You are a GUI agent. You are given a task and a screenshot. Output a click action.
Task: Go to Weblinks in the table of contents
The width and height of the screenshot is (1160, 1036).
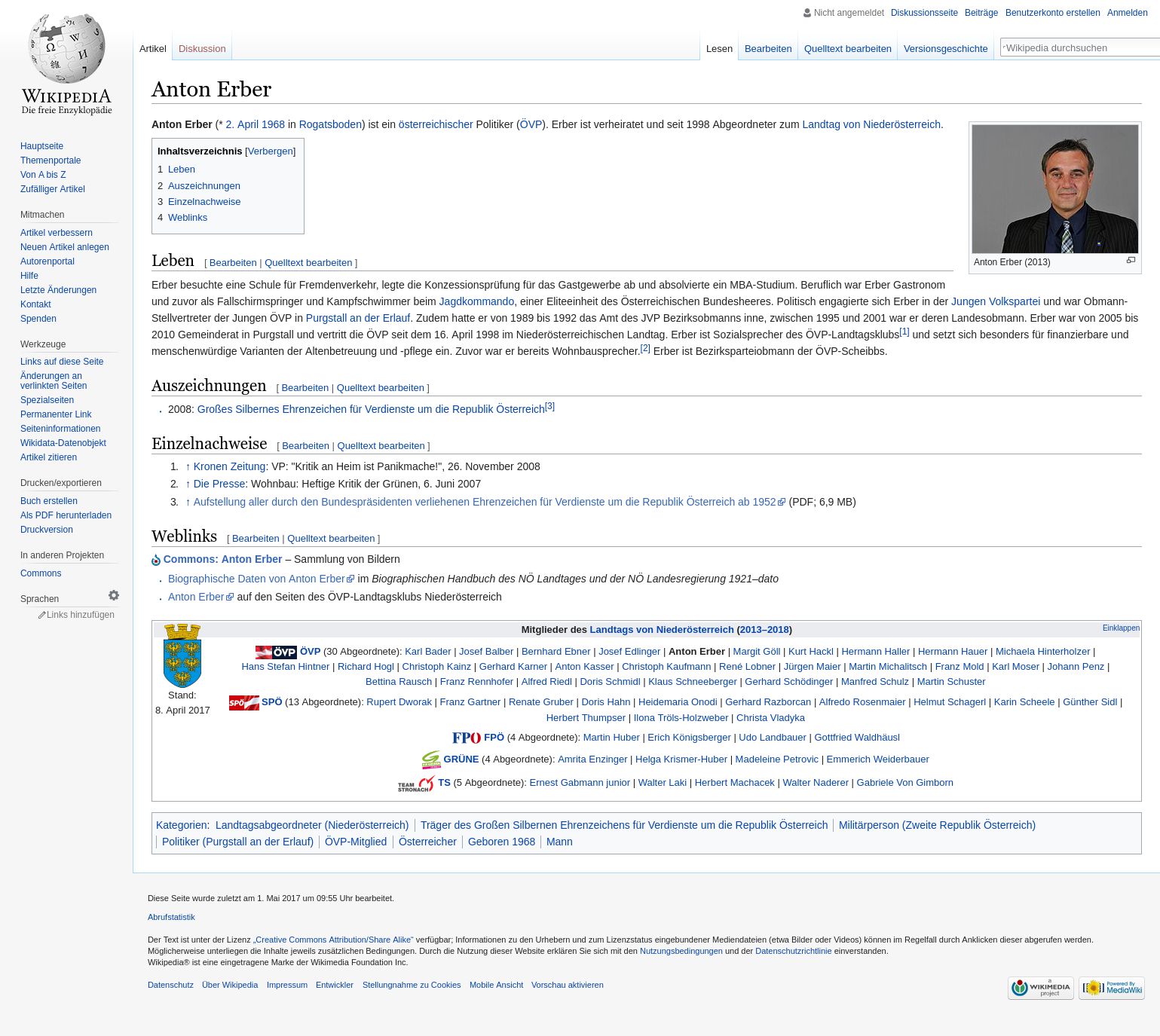(x=188, y=218)
